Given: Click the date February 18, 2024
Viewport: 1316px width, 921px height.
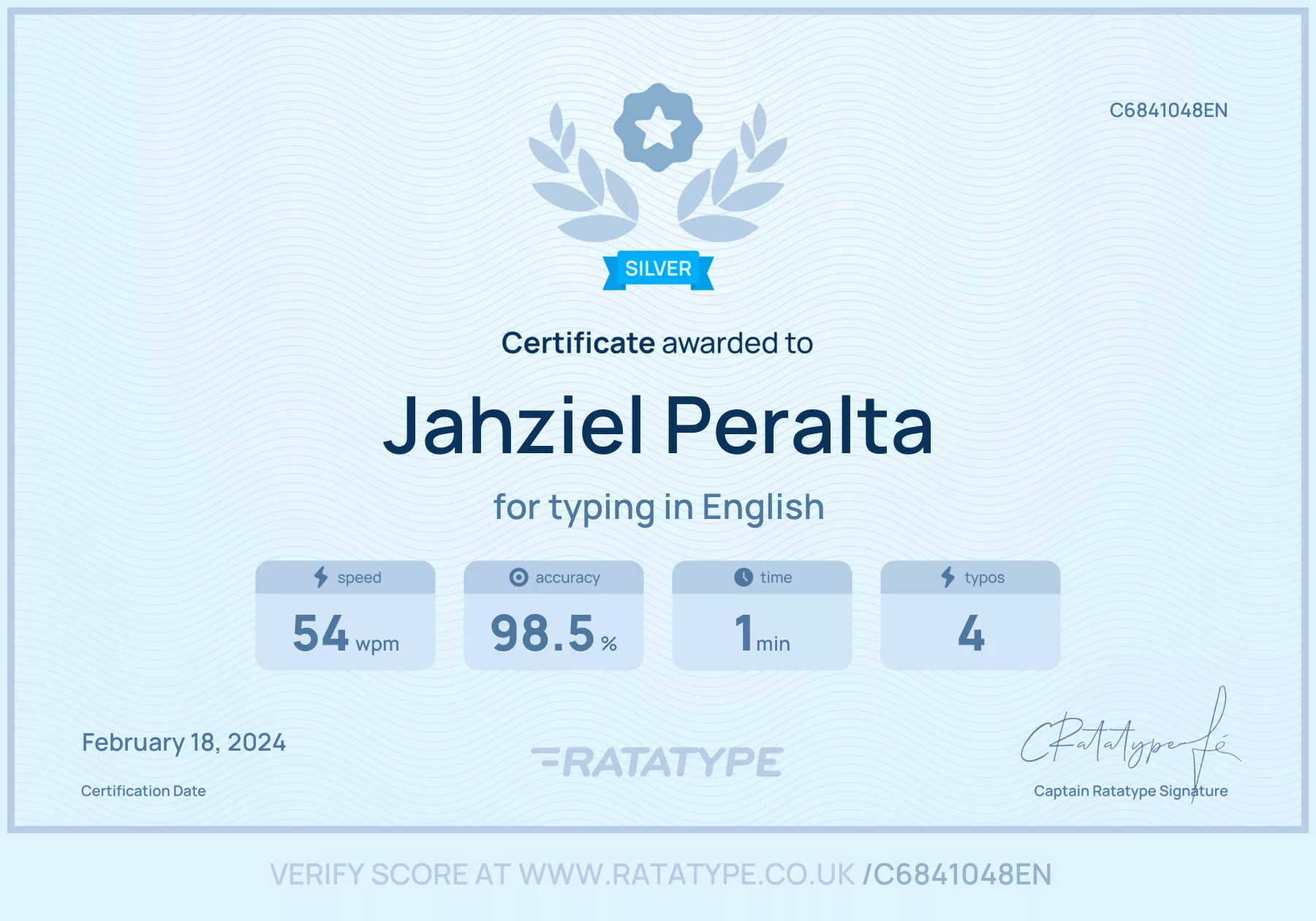Looking at the screenshot, I should [184, 743].
